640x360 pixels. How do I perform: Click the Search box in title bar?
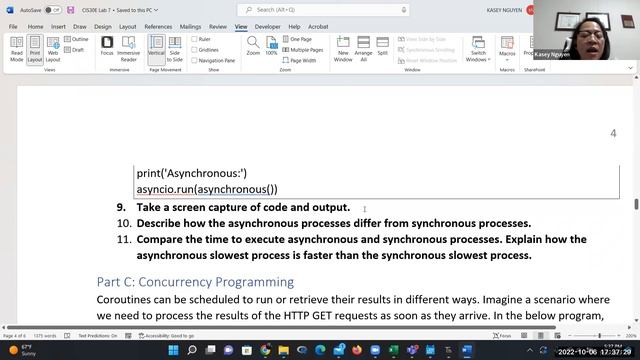point(323,10)
